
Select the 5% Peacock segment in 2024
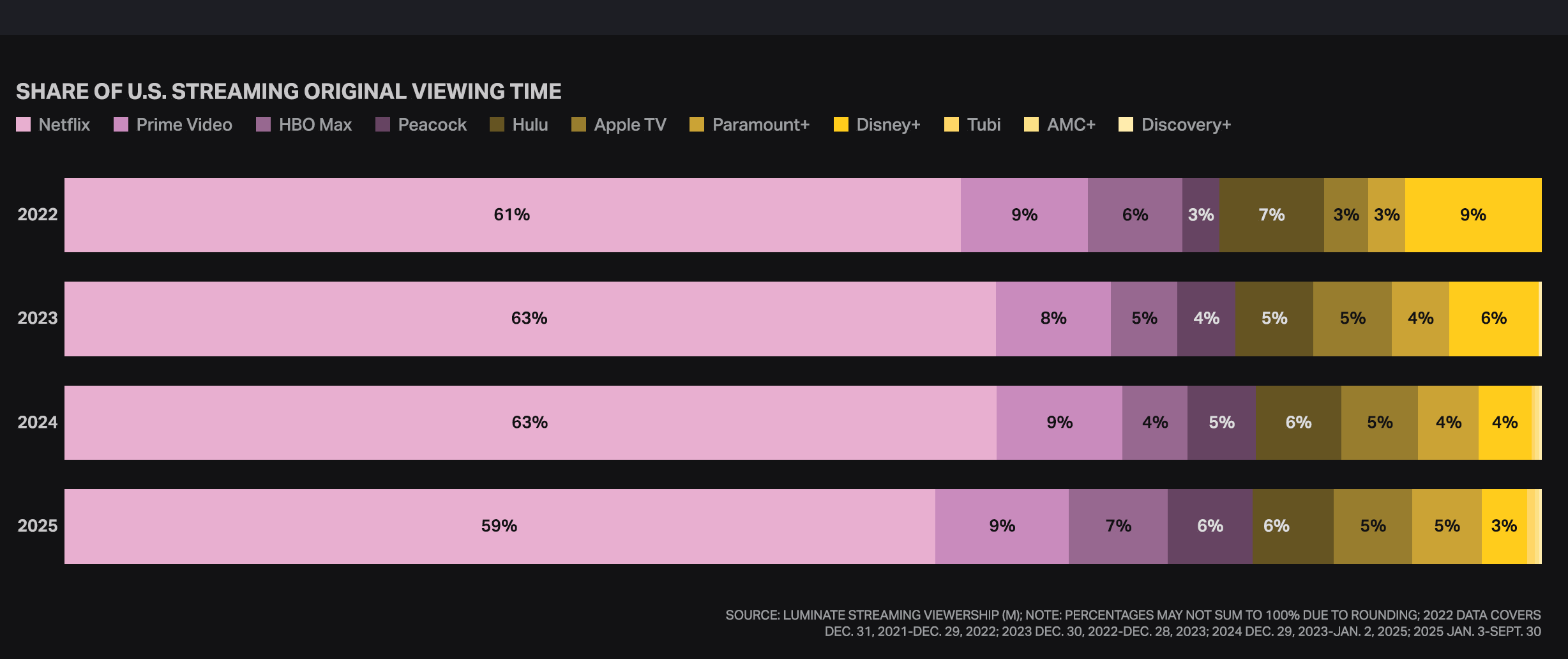point(1221,423)
